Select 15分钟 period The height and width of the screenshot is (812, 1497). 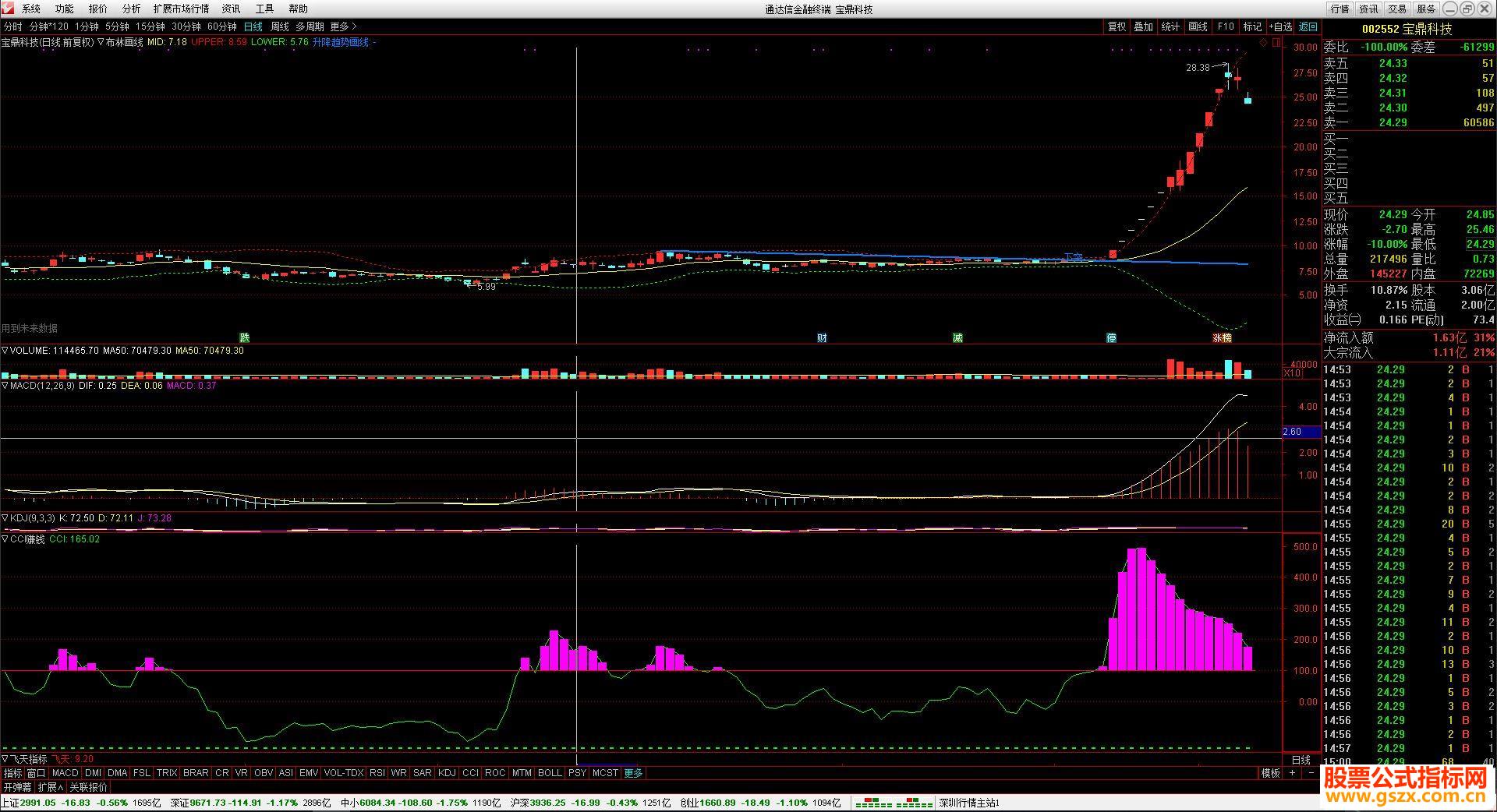tap(150, 26)
